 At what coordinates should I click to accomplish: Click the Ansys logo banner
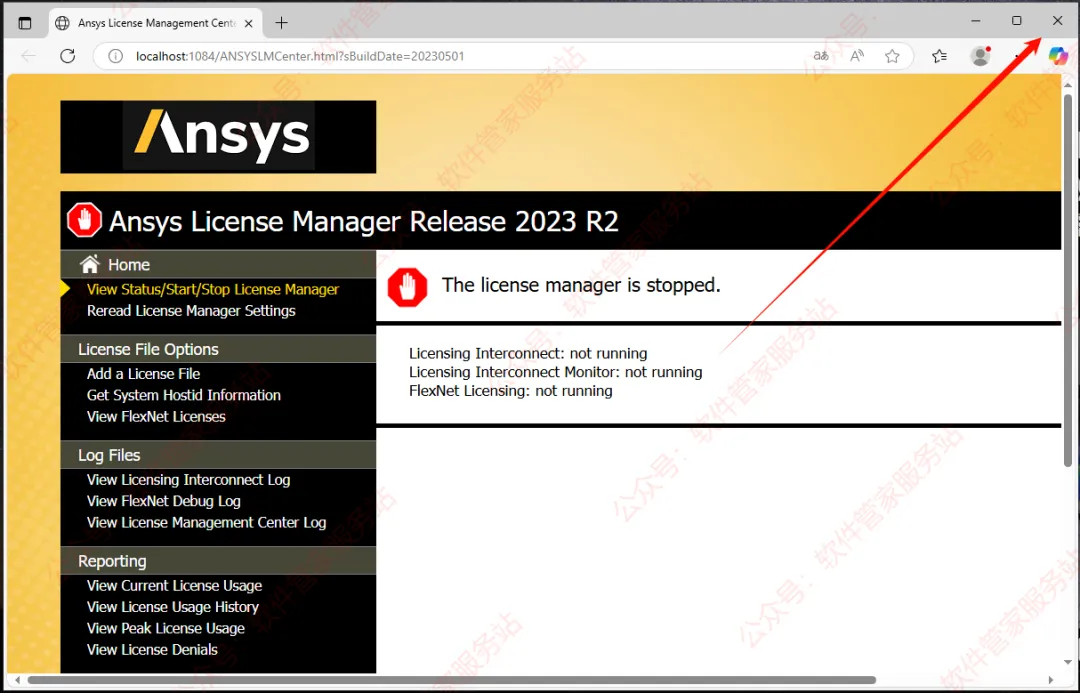218,136
